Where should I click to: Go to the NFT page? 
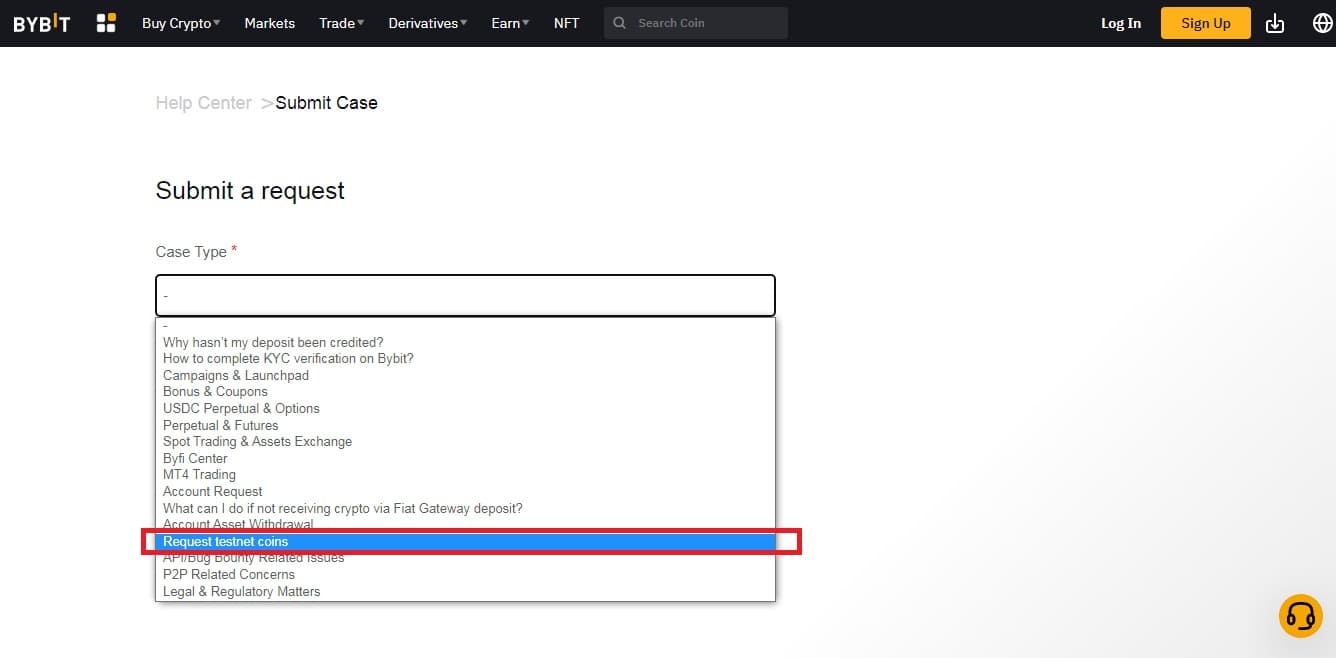coord(567,23)
